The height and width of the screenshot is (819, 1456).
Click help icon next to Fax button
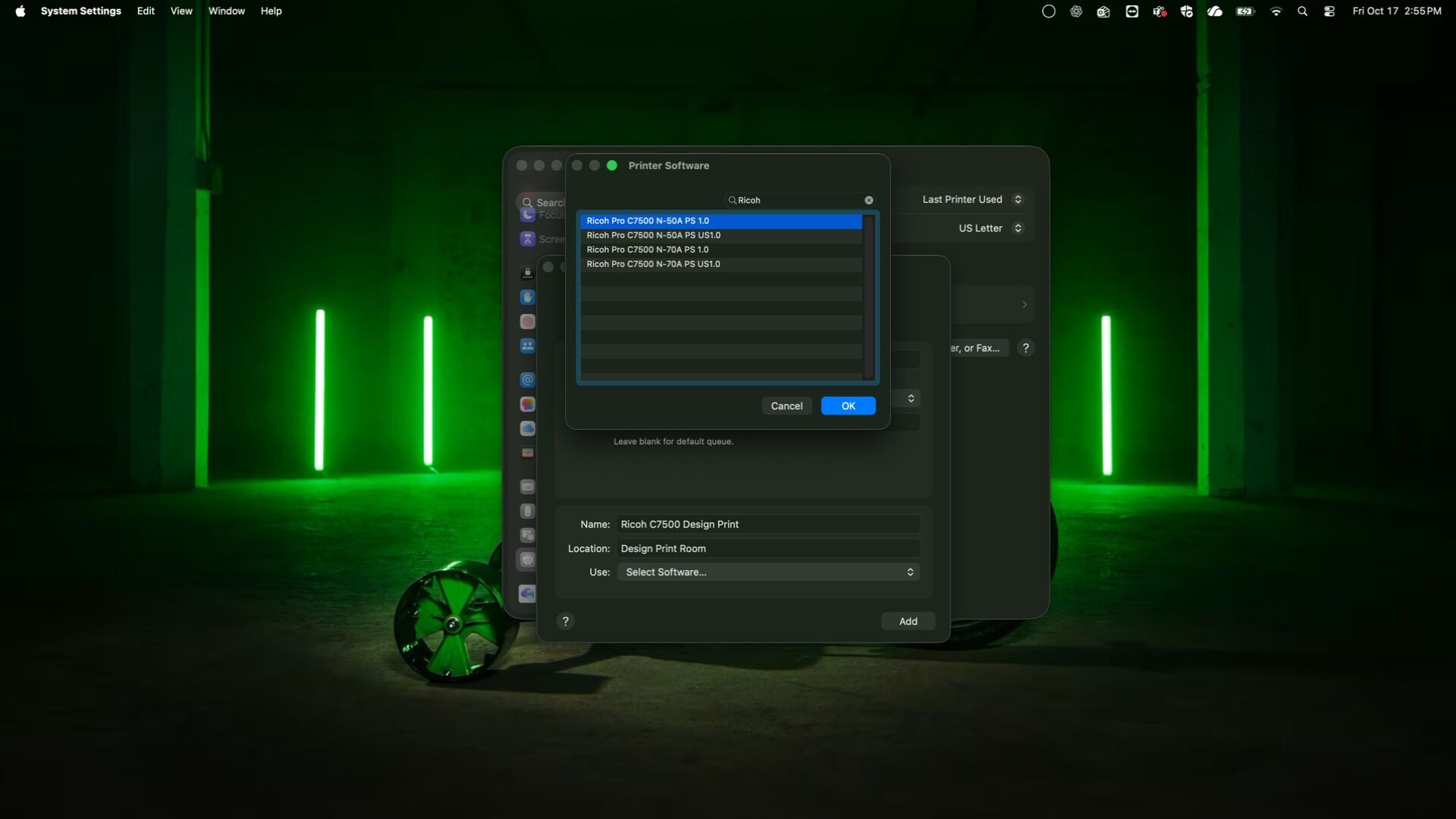click(x=1026, y=348)
